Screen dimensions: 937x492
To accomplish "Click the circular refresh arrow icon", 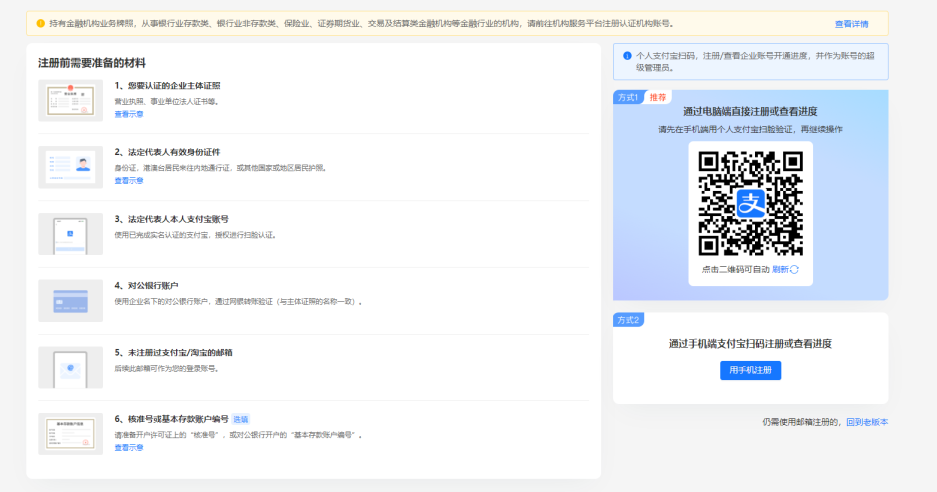I will [x=794, y=270].
